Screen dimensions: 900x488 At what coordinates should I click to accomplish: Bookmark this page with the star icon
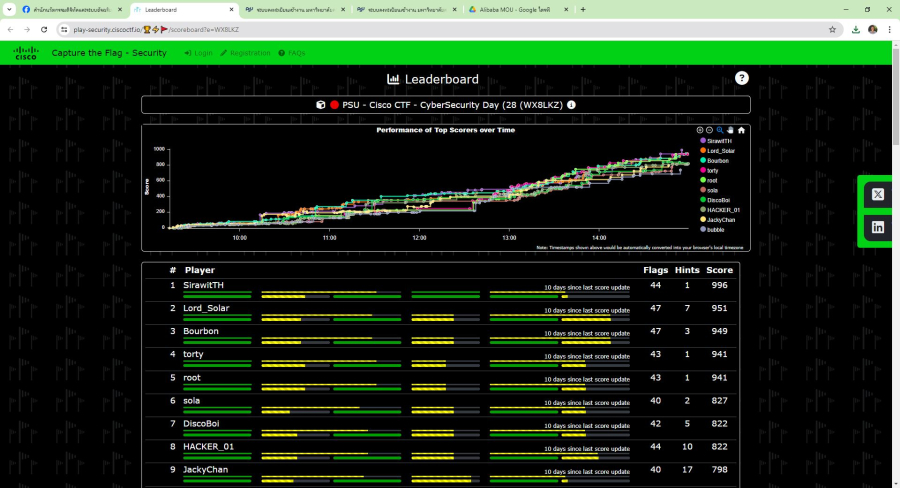click(x=832, y=29)
